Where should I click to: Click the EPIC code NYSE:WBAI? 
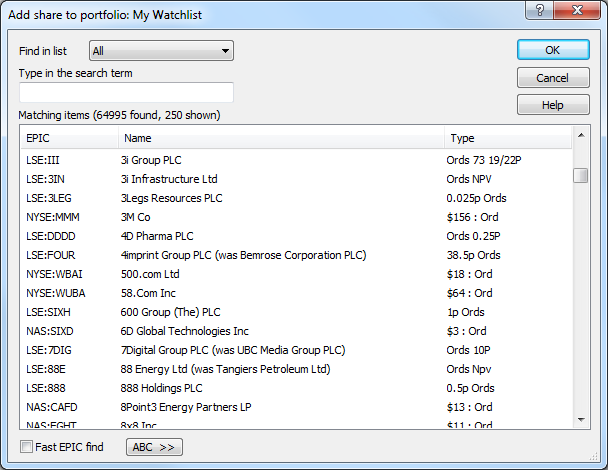click(x=54, y=274)
